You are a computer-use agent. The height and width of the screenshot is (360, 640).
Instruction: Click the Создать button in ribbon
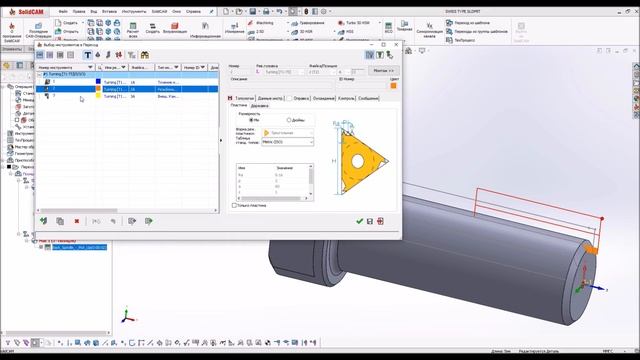[x=66, y=23]
